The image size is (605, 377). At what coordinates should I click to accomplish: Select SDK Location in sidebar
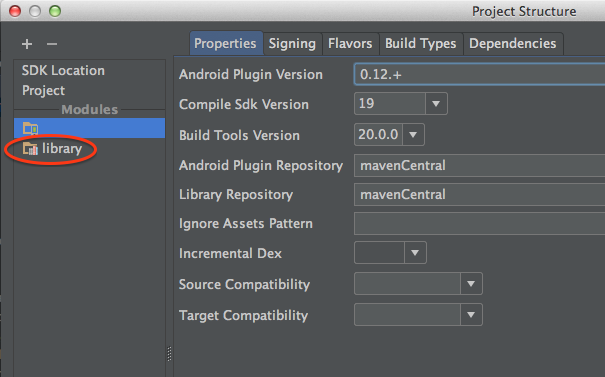(63, 71)
